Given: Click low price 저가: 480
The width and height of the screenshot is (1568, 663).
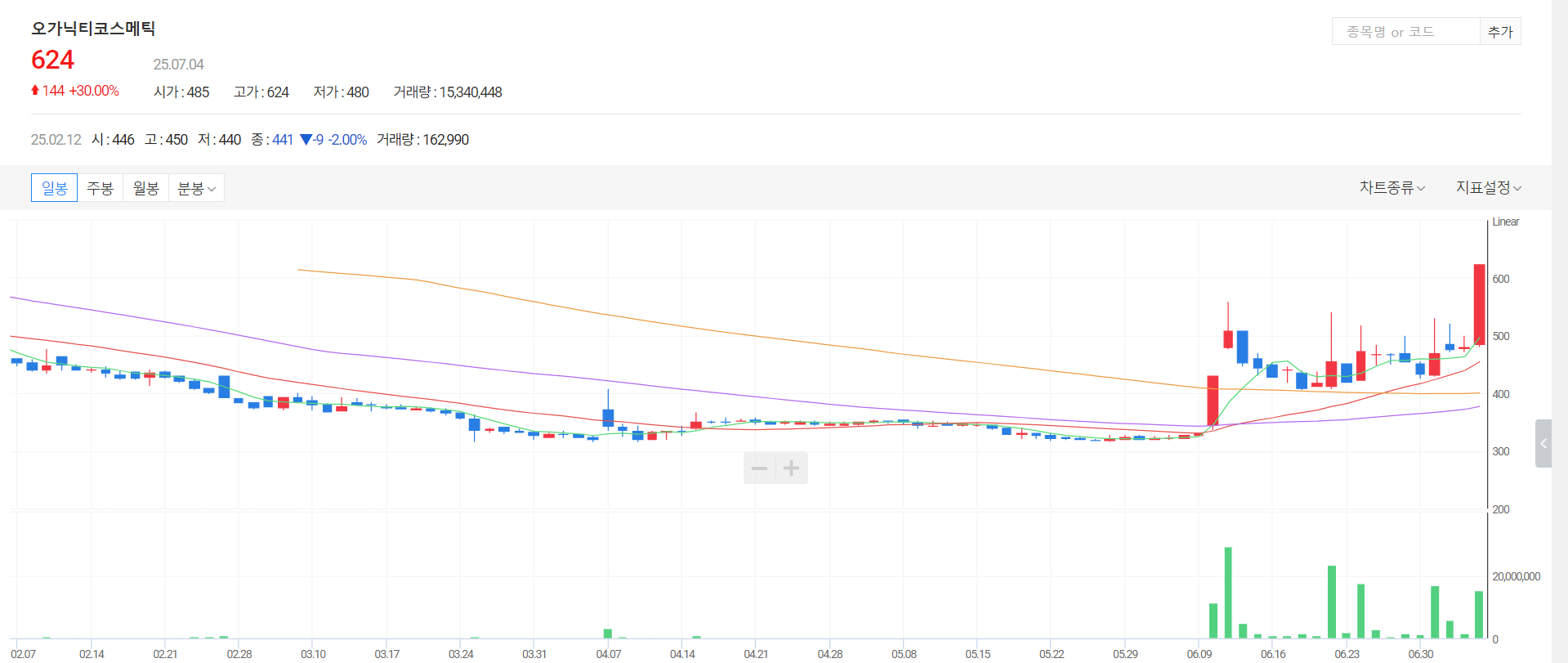Looking at the screenshot, I should point(342,92).
